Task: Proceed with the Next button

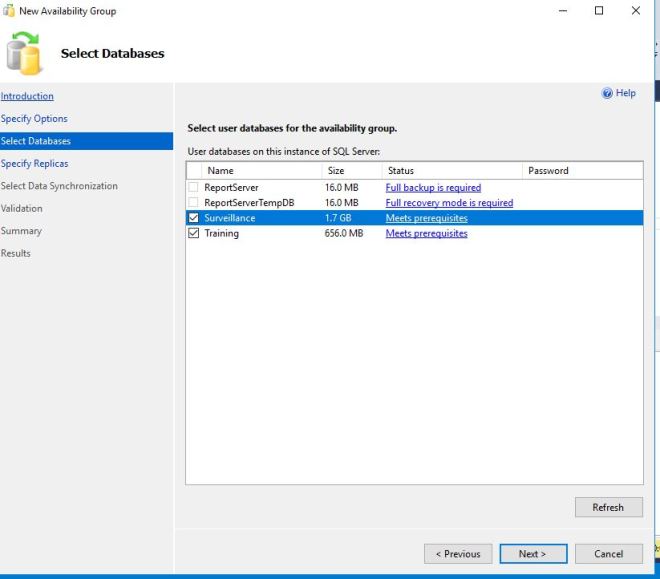Action: click(533, 554)
